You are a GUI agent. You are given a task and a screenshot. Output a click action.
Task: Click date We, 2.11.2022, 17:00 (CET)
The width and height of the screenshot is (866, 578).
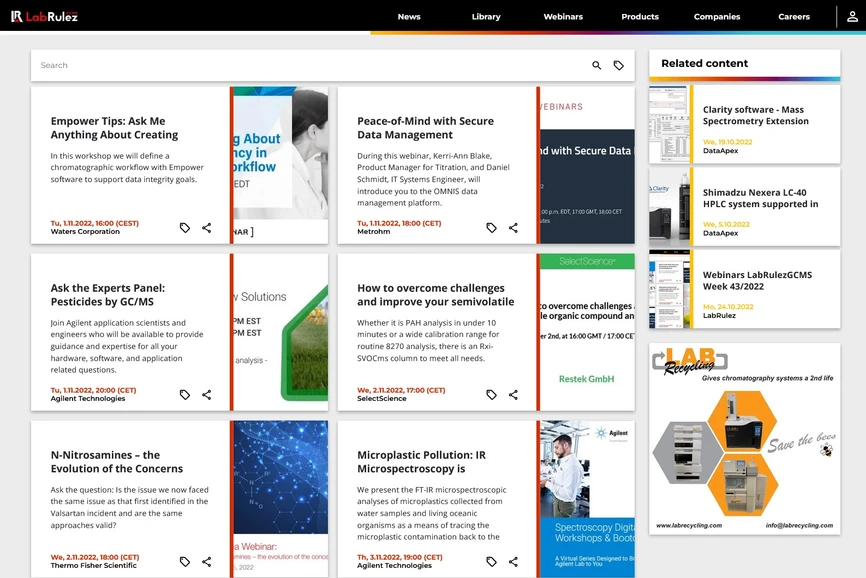[x=401, y=390]
